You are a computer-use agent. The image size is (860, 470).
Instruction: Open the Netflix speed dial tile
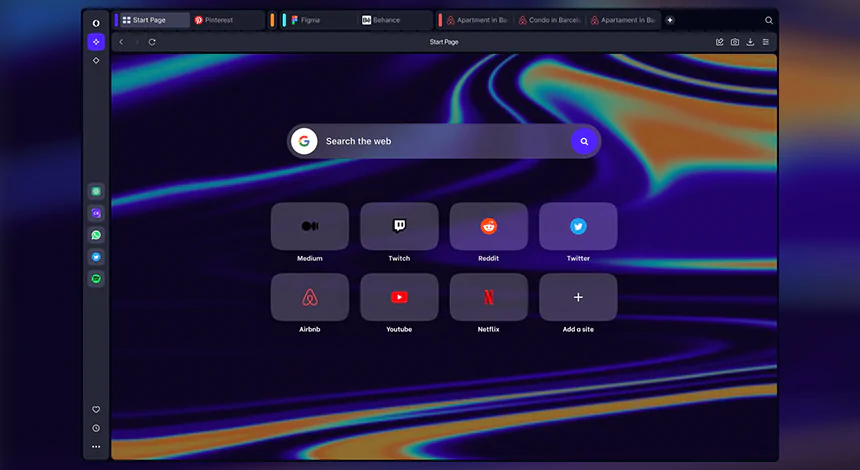[x=489, y=297]
